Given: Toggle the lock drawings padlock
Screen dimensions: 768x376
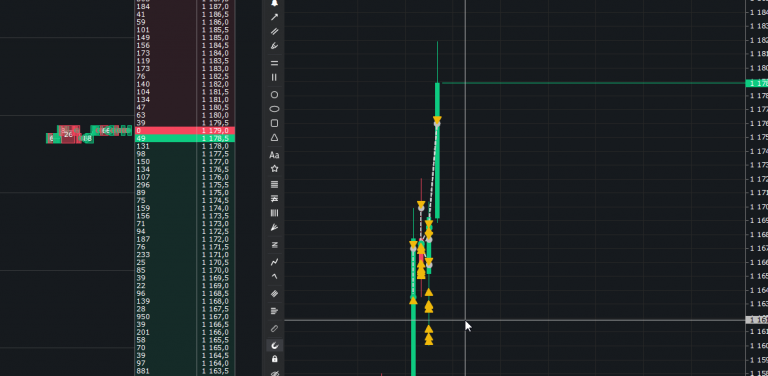Looking at the screenshot, I should (274, 359).
